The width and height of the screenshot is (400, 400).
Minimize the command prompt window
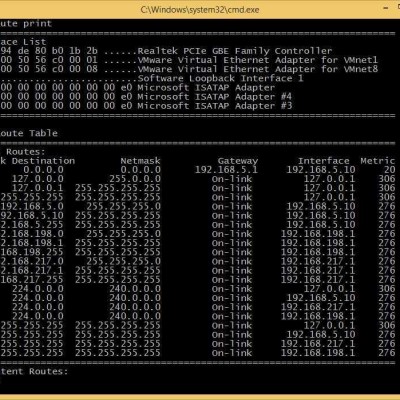(386, 9)
